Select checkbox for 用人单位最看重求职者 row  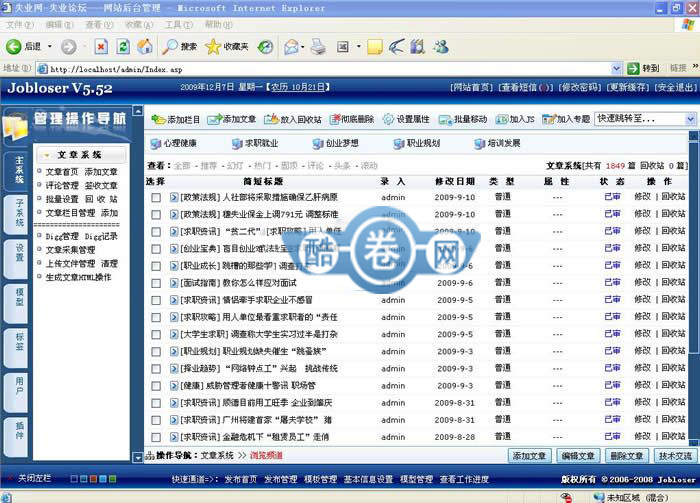pos(156,317)
